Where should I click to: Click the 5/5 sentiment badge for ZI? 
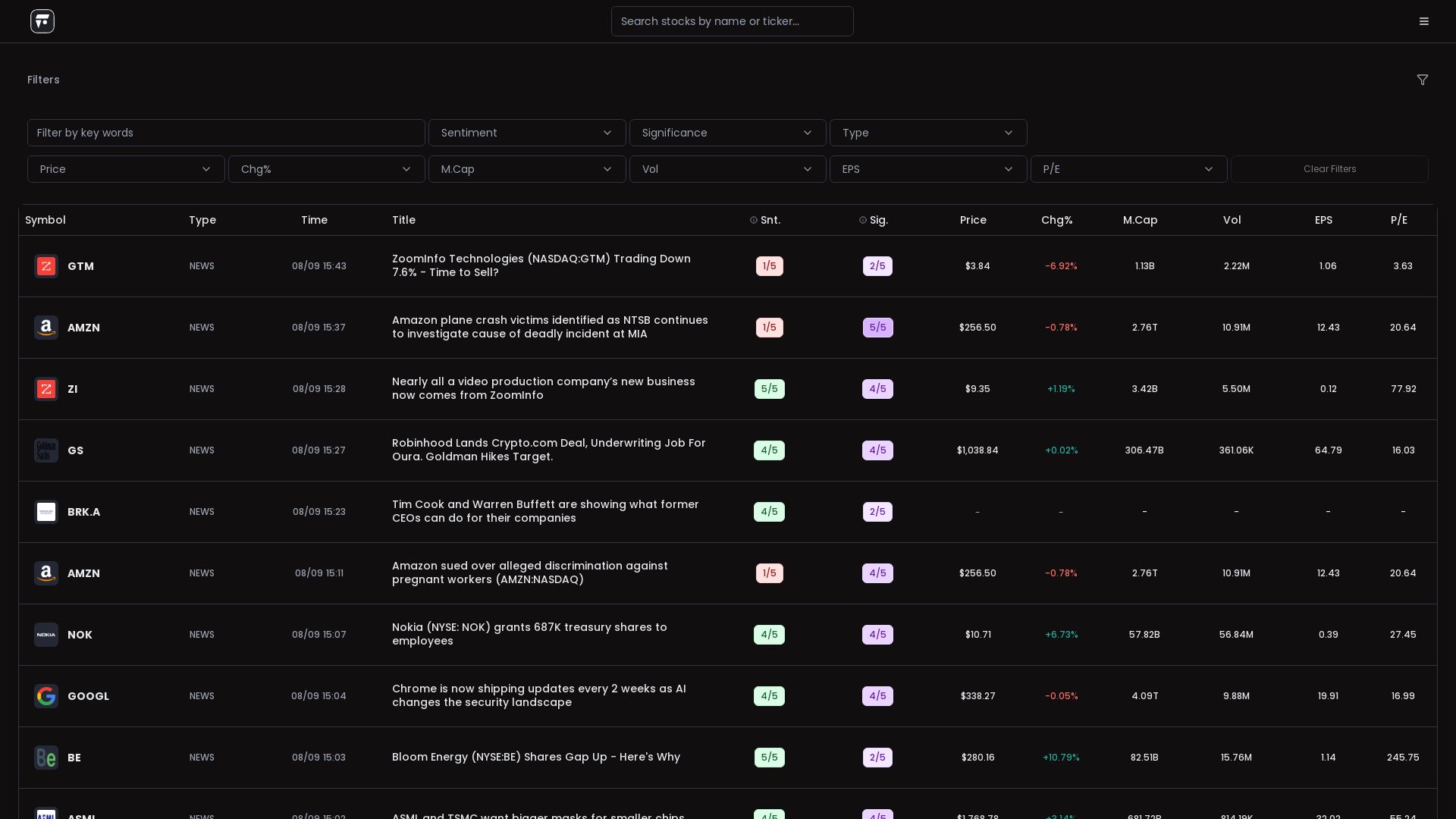click(769, 389)
